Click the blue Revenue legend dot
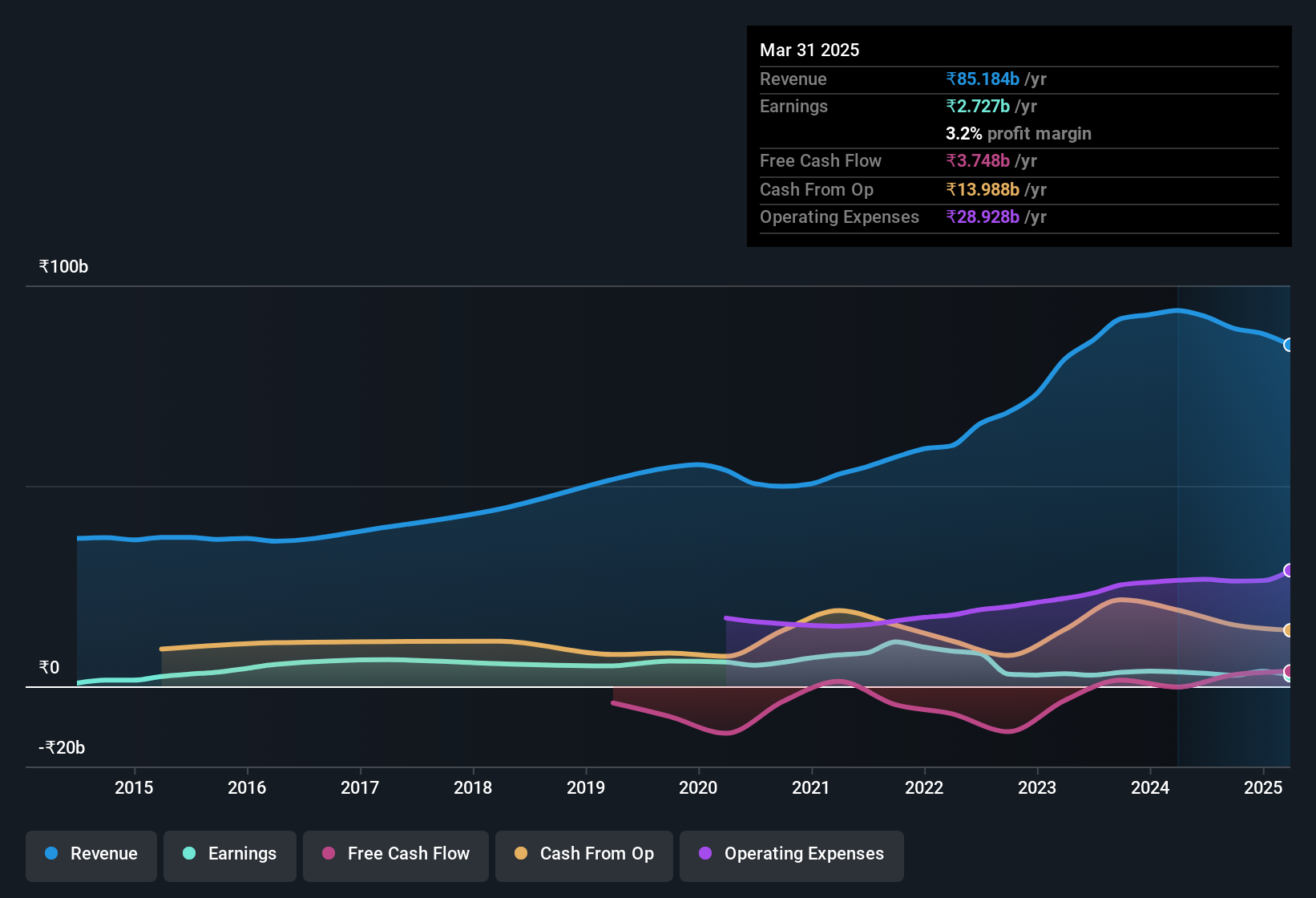This screenshot has height=898, width=1316. coord(50,854)
